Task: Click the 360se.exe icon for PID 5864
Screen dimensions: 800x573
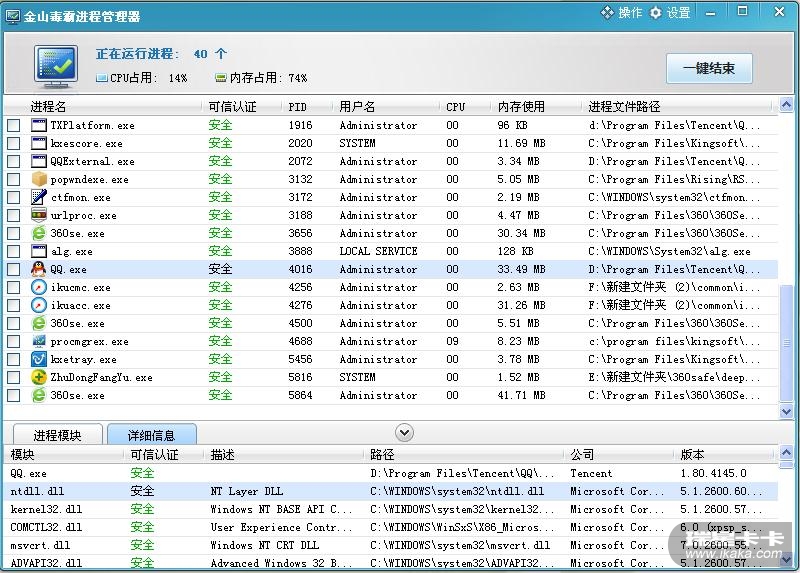Action: coord(39,395)
